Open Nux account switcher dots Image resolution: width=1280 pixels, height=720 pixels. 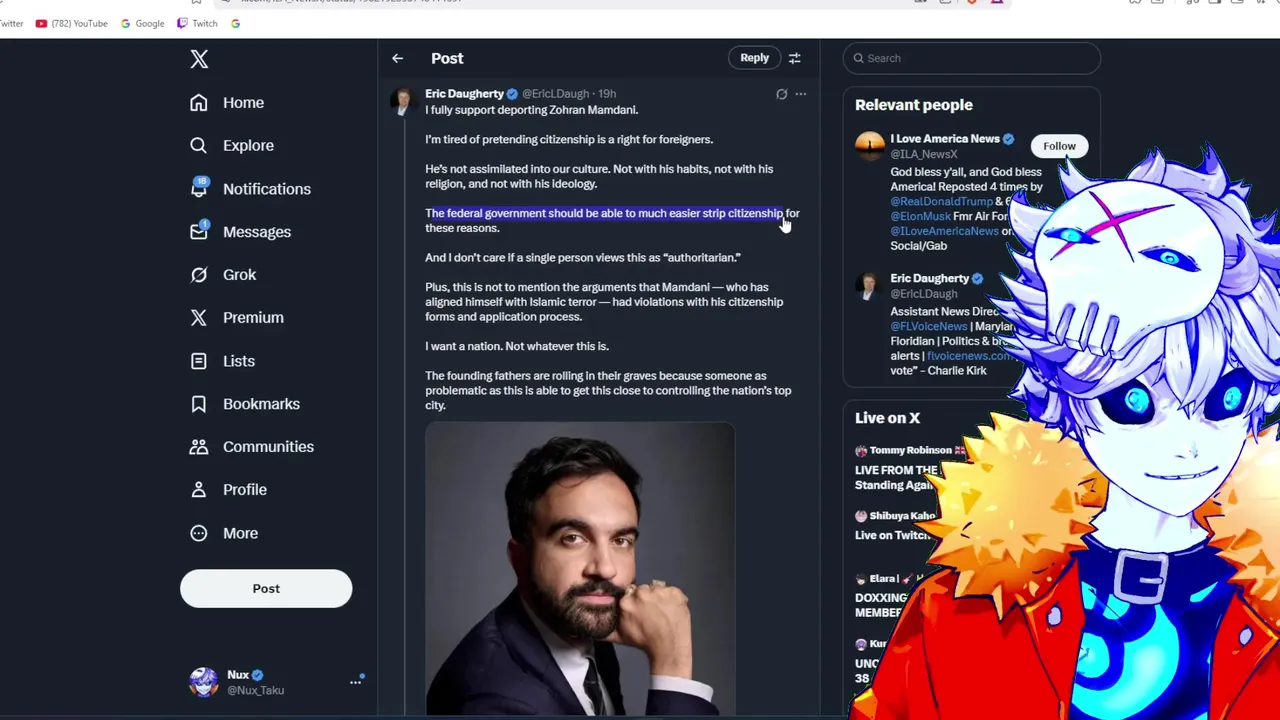coord(355,682)
